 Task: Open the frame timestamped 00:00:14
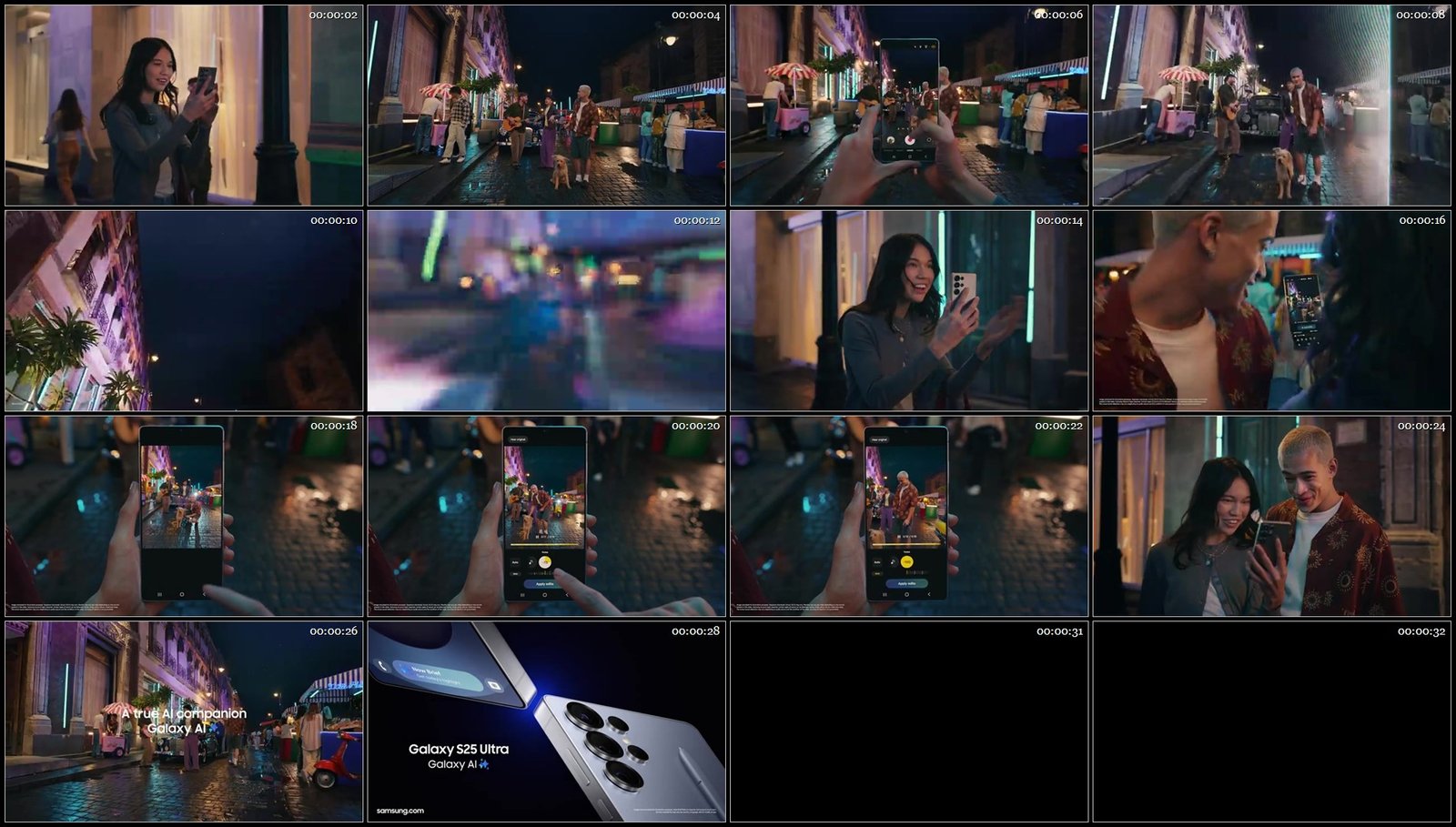click(909, 311)
